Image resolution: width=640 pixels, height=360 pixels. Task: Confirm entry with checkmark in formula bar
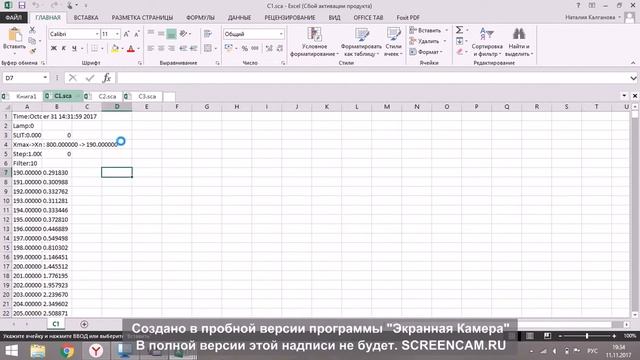click(x=90, y=78)
